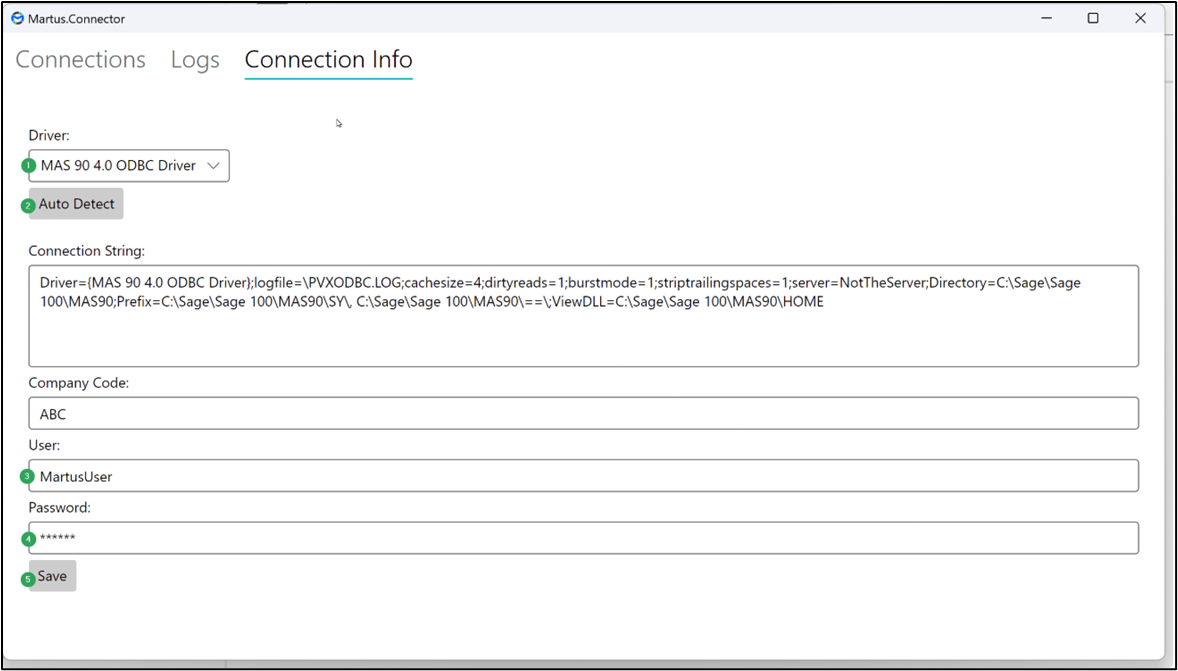1178x671 pixels.
Task: Close the Martus.Connector window
Action: pyautogui.click(x=1140, y=19)
